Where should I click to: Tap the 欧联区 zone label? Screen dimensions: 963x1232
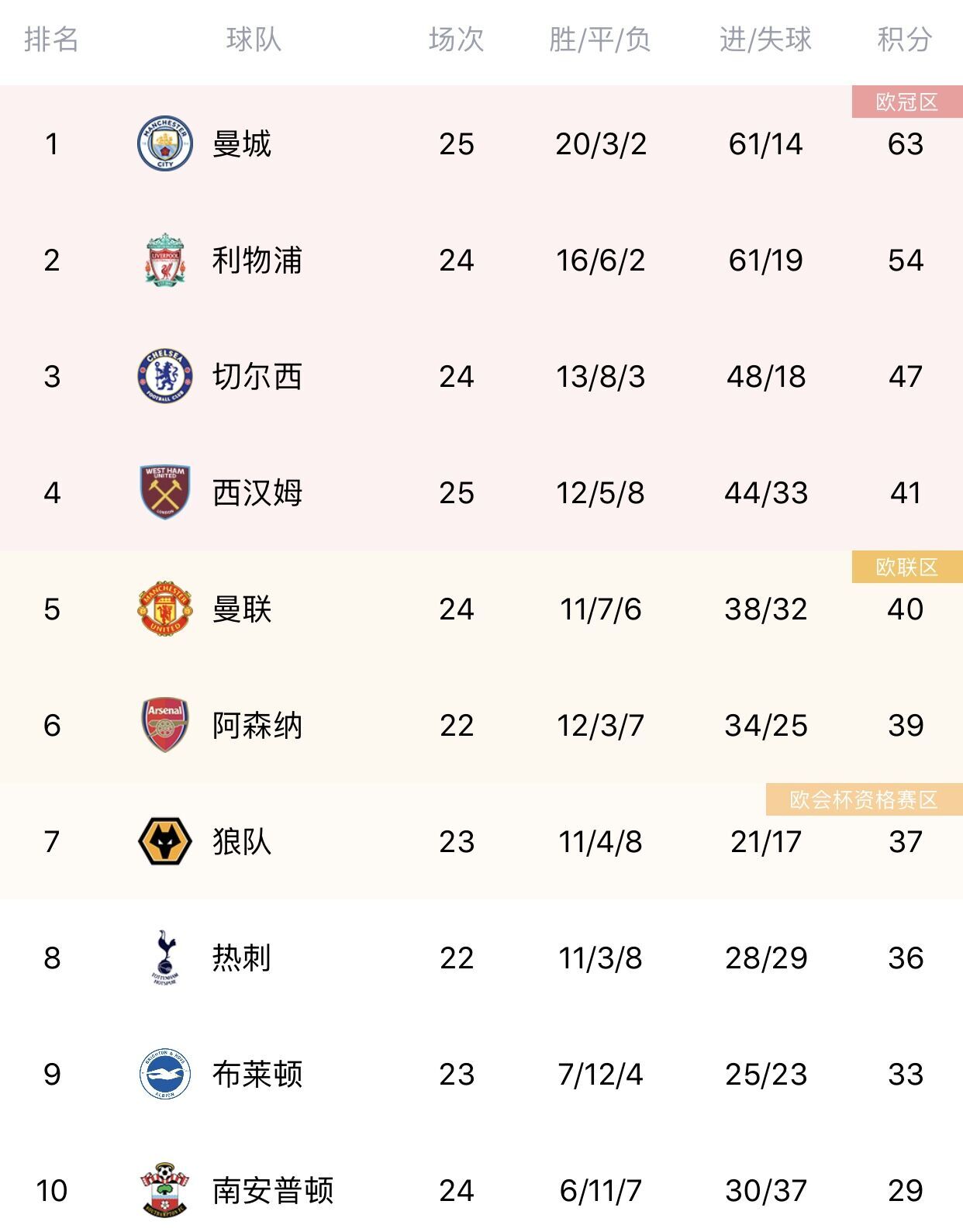click(907, 567)
